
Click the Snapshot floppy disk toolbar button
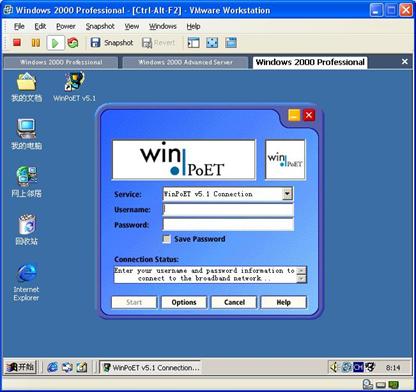[112, 43]
